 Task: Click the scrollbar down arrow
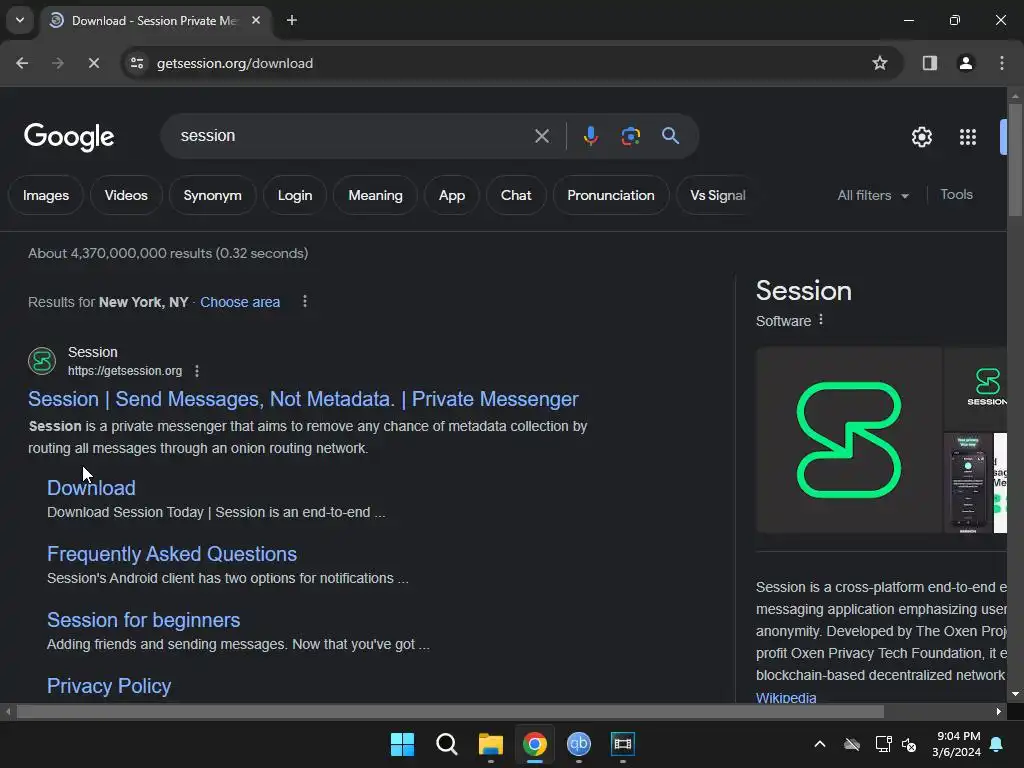point(1015,694)
